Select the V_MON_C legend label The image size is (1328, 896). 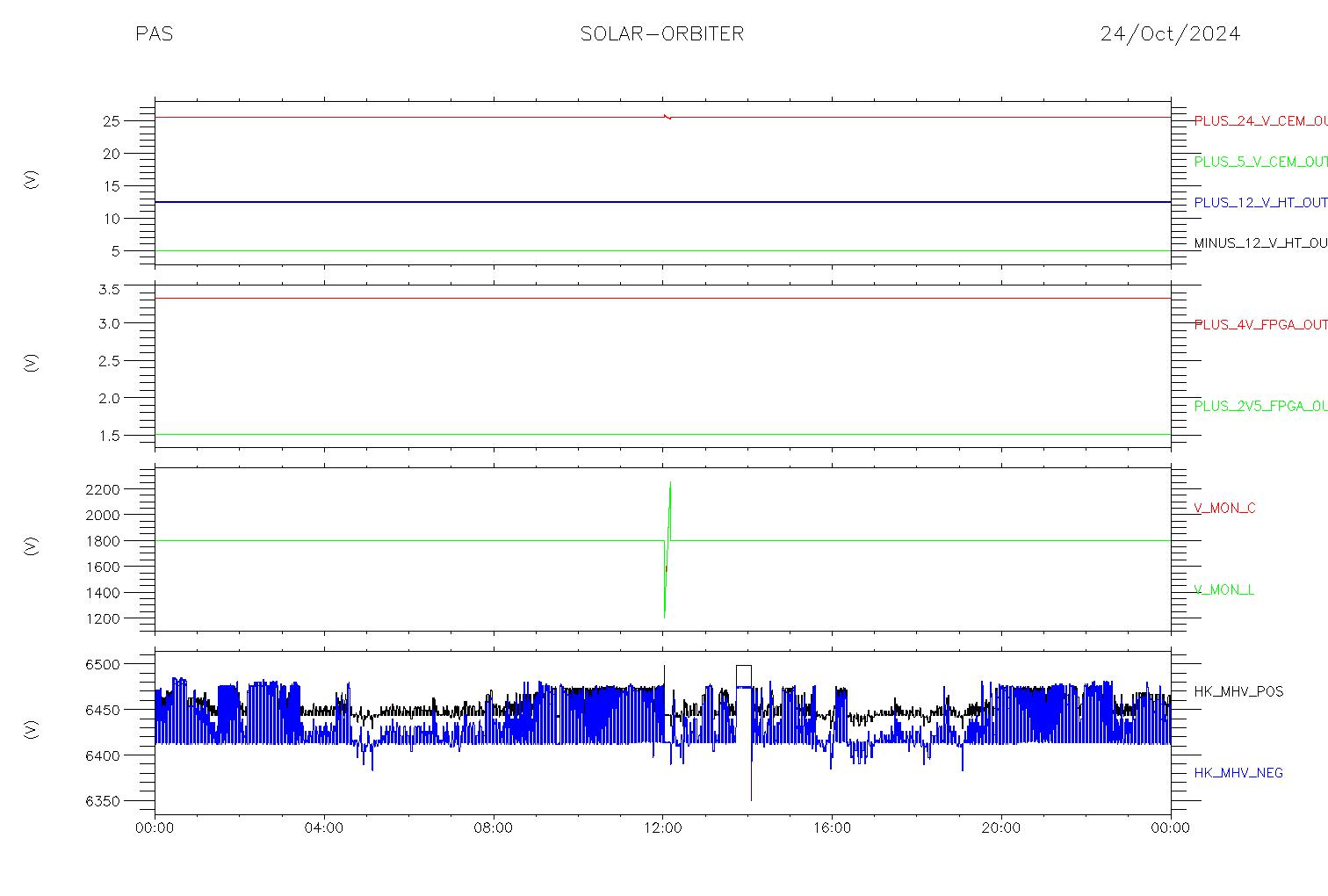coord(1224,508)
